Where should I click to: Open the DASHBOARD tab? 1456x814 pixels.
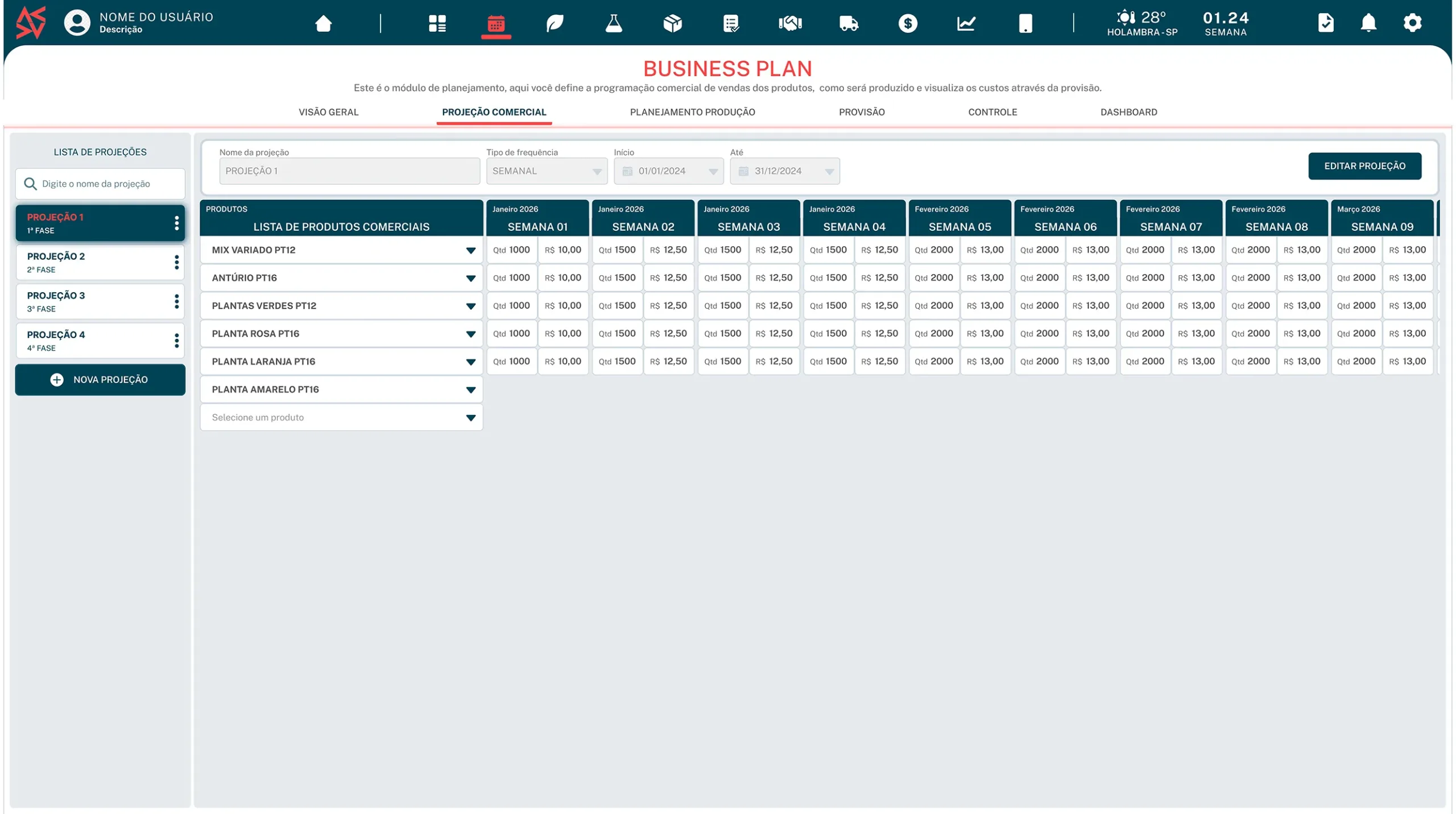tap(1128, 112)
